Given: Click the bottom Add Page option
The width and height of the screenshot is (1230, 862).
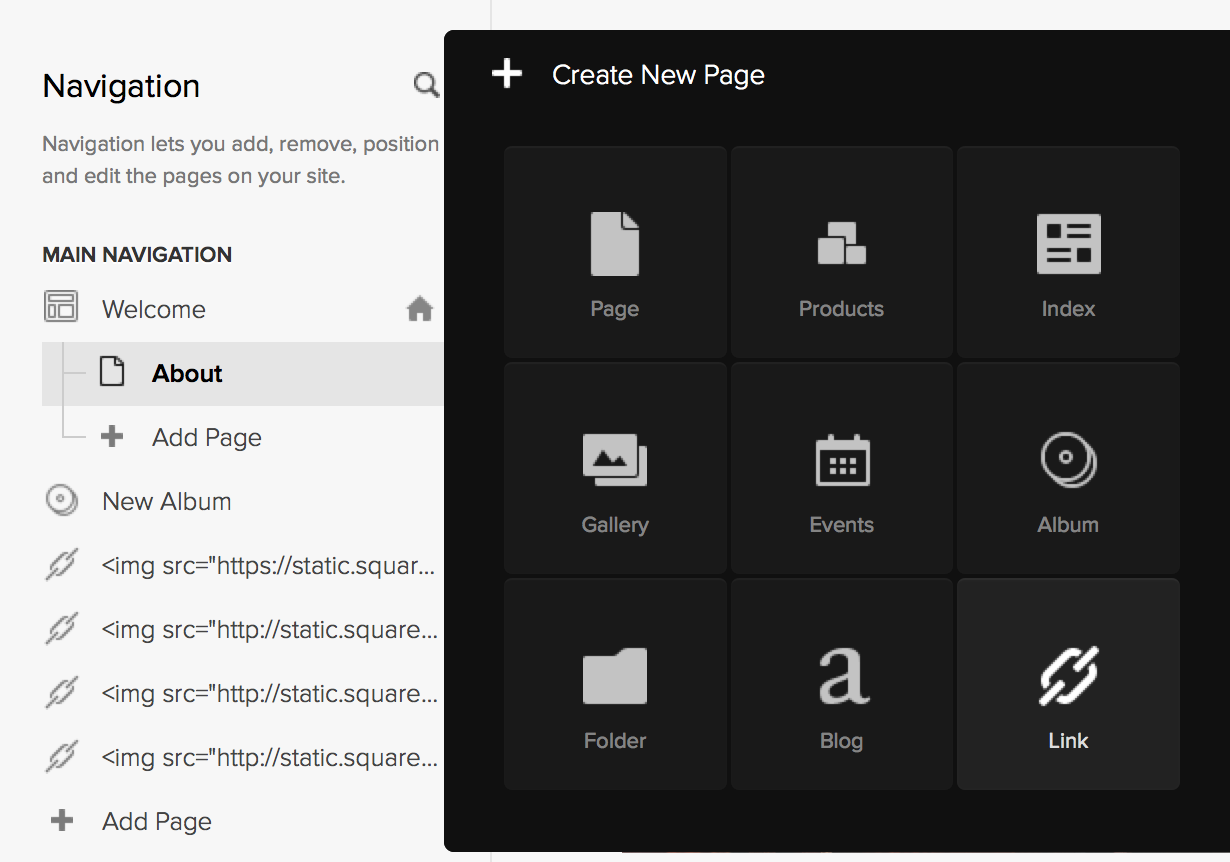Looking at the screenshot, I should pyautogui.click(x=156, y=821).
